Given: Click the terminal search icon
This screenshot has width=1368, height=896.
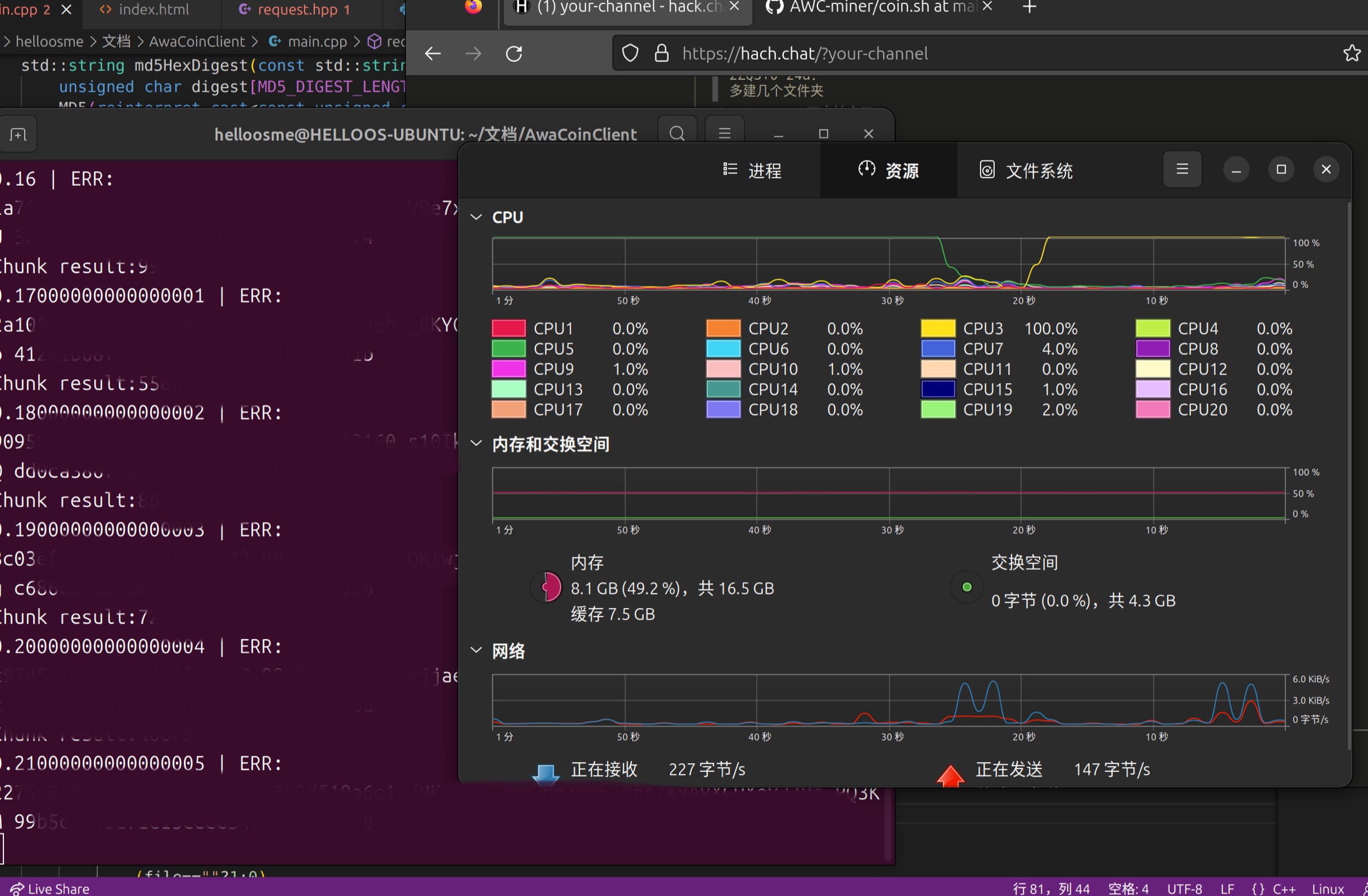Looking at the screenshot, I should click(x=677, y=134).
